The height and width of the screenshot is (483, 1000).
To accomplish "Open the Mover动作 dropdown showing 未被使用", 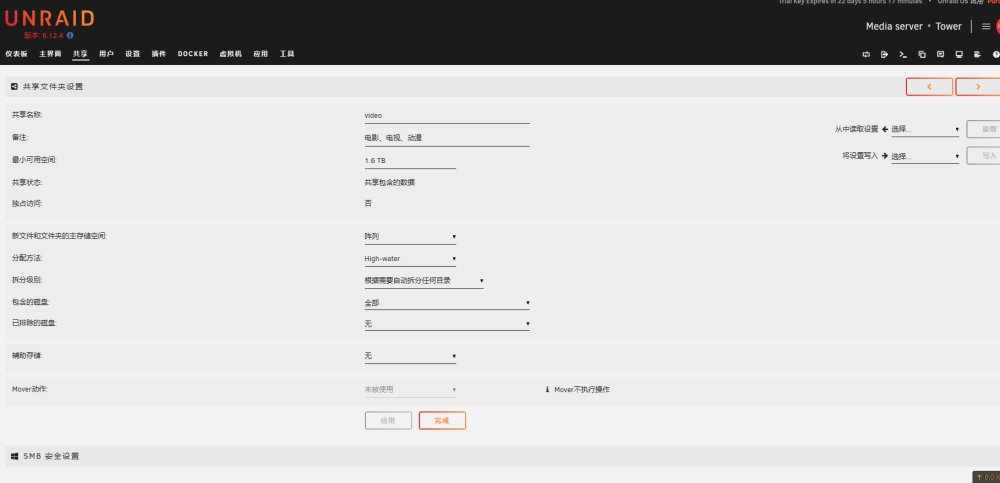I will tap(410, 389).
